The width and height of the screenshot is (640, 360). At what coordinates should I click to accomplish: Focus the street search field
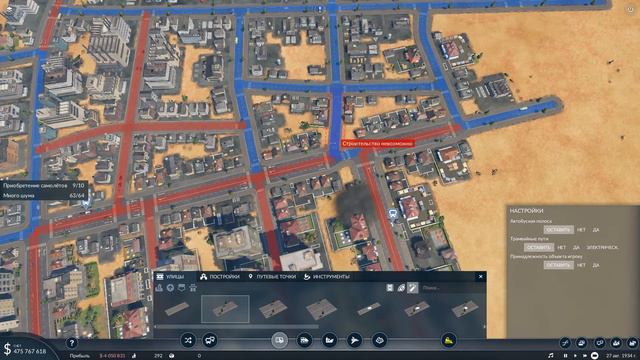[452, 288]
